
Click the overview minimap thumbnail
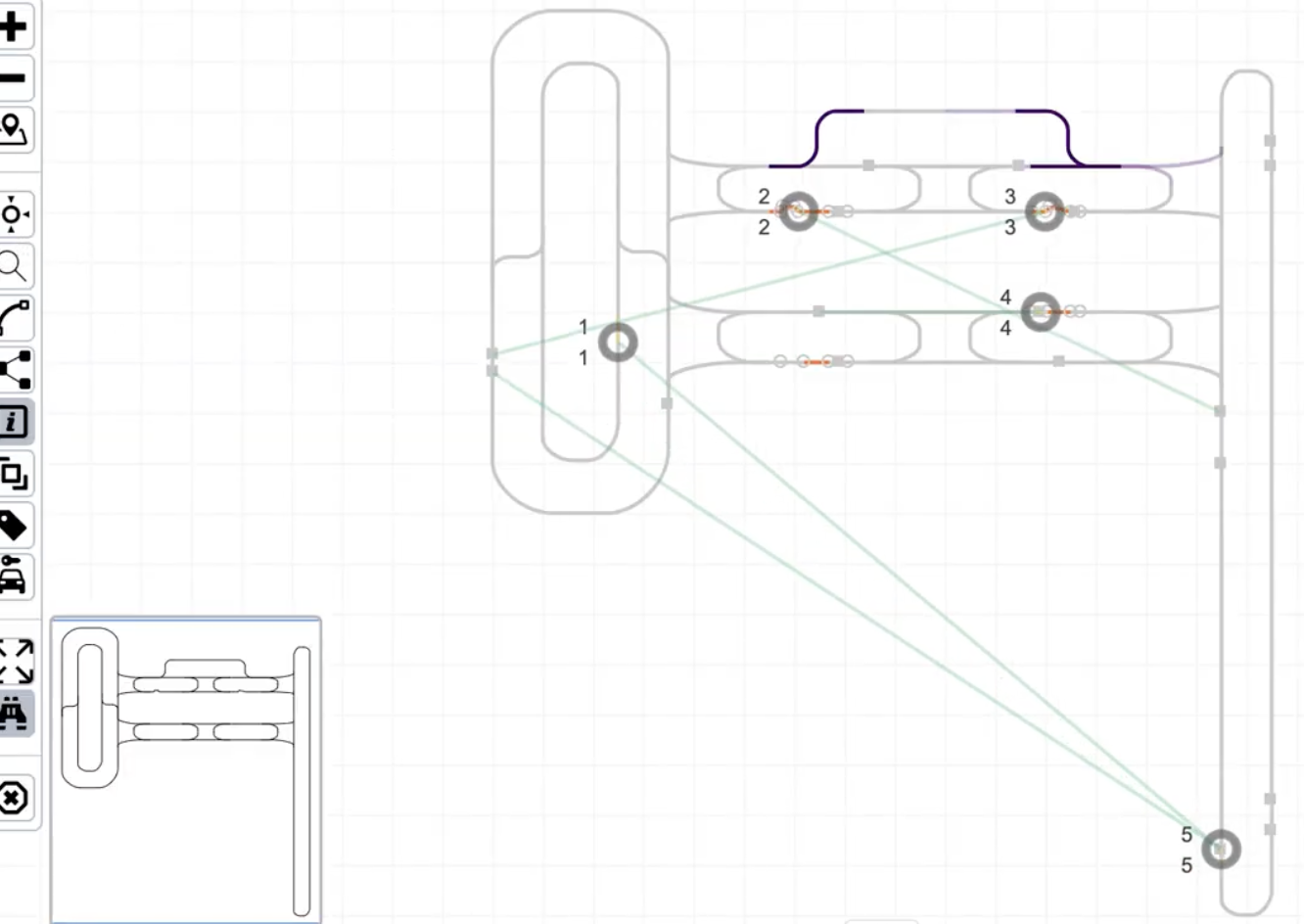[186, 770]
